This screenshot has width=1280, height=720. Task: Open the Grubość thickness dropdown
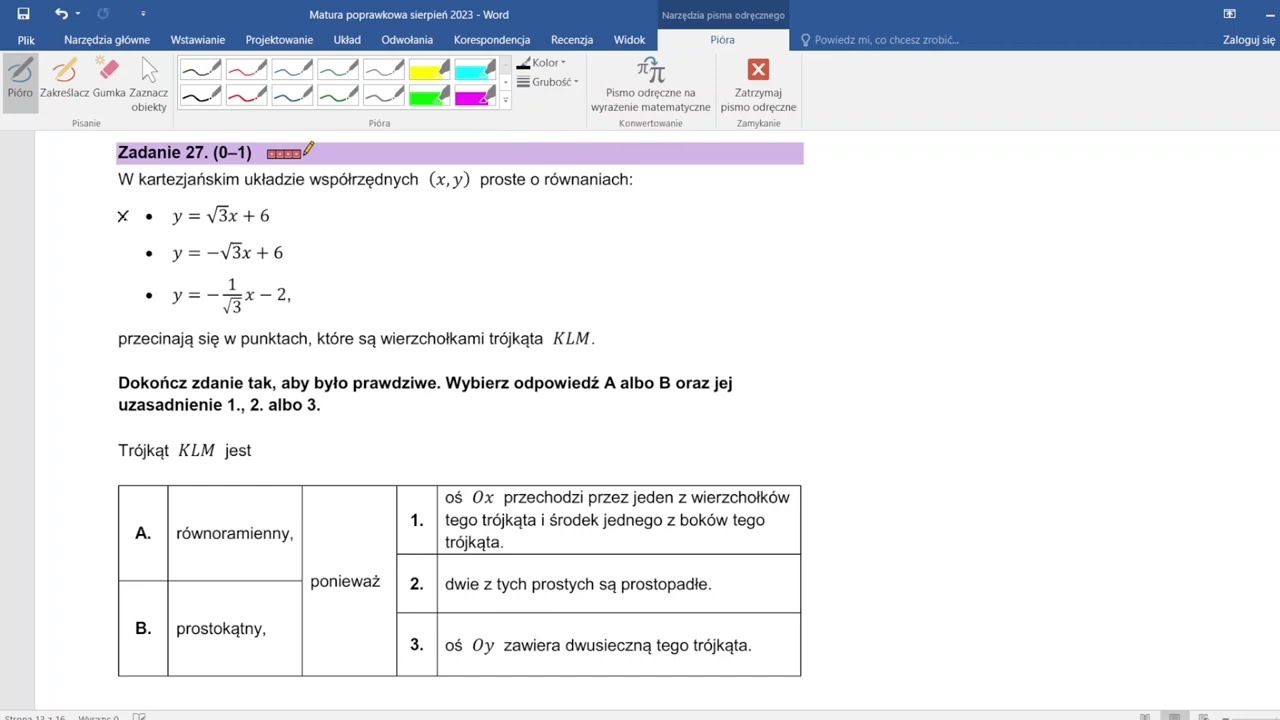pyautogui.click(x=547, y=82)
